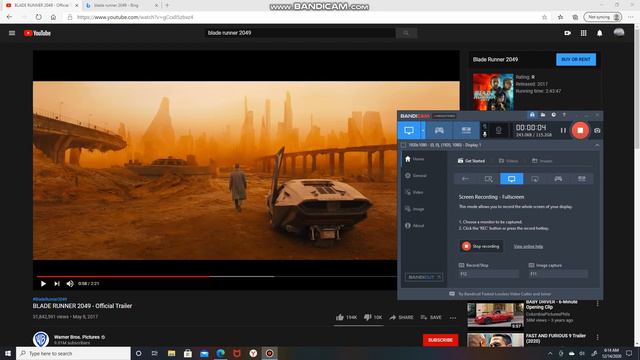This screenshot has height=360, width=640.
Task: Switch to the Get Started tab
Action: [471, 161]
